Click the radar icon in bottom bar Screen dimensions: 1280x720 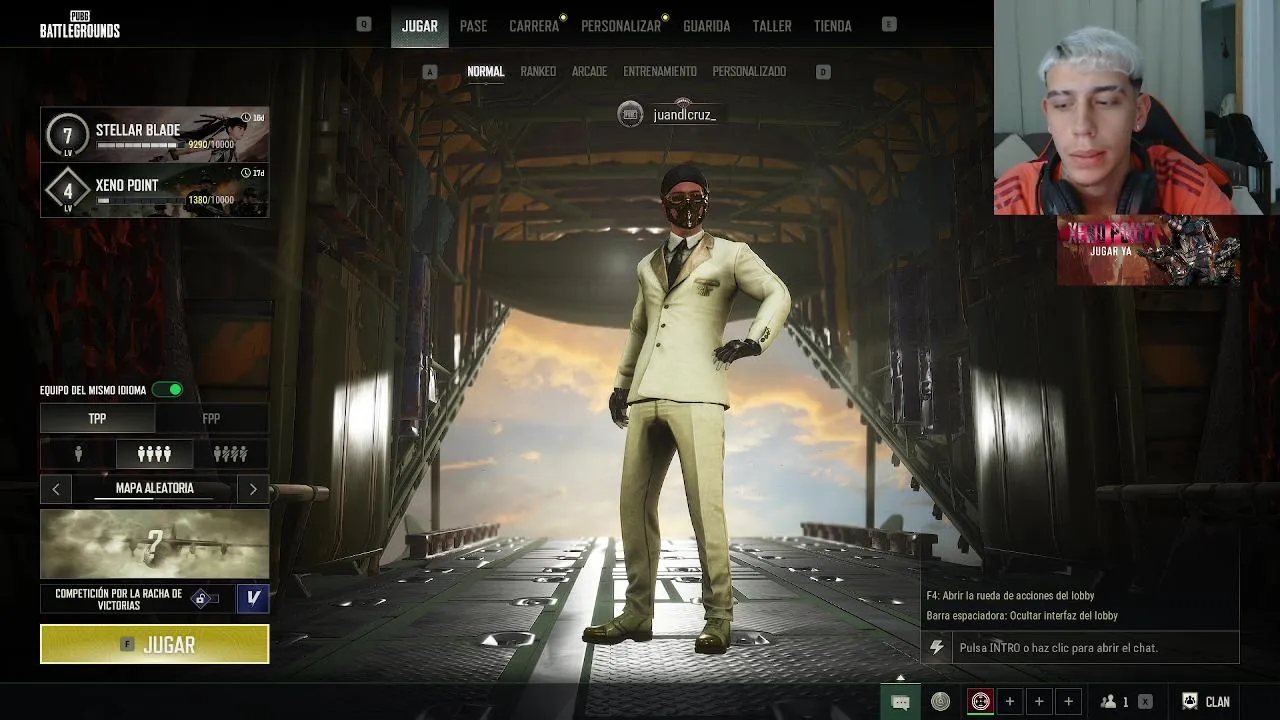[940, 702]
